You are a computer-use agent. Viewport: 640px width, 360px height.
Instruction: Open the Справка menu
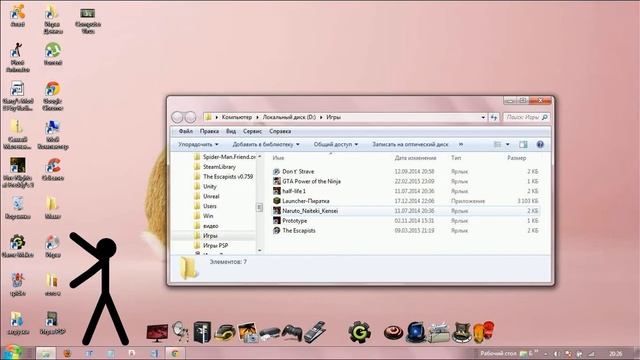[280, 131]
